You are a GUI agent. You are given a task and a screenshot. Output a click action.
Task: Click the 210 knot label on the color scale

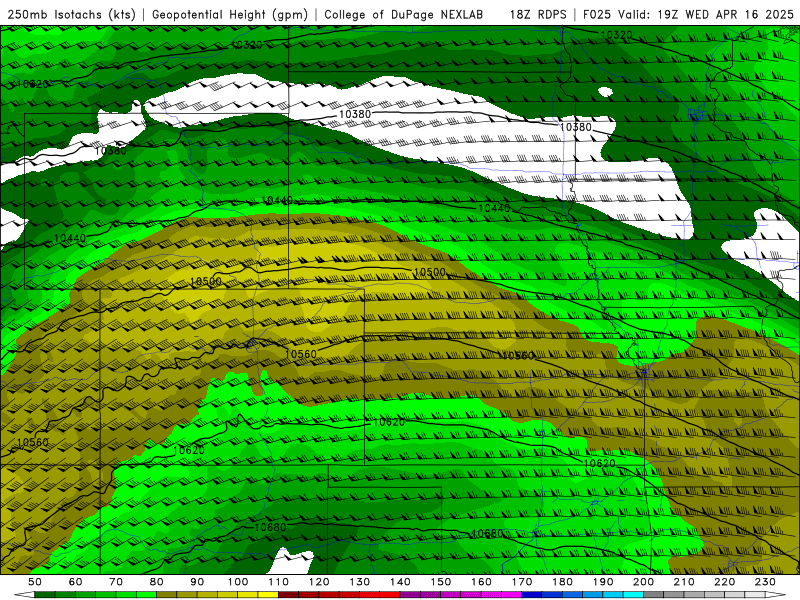[x=684, y=582]
